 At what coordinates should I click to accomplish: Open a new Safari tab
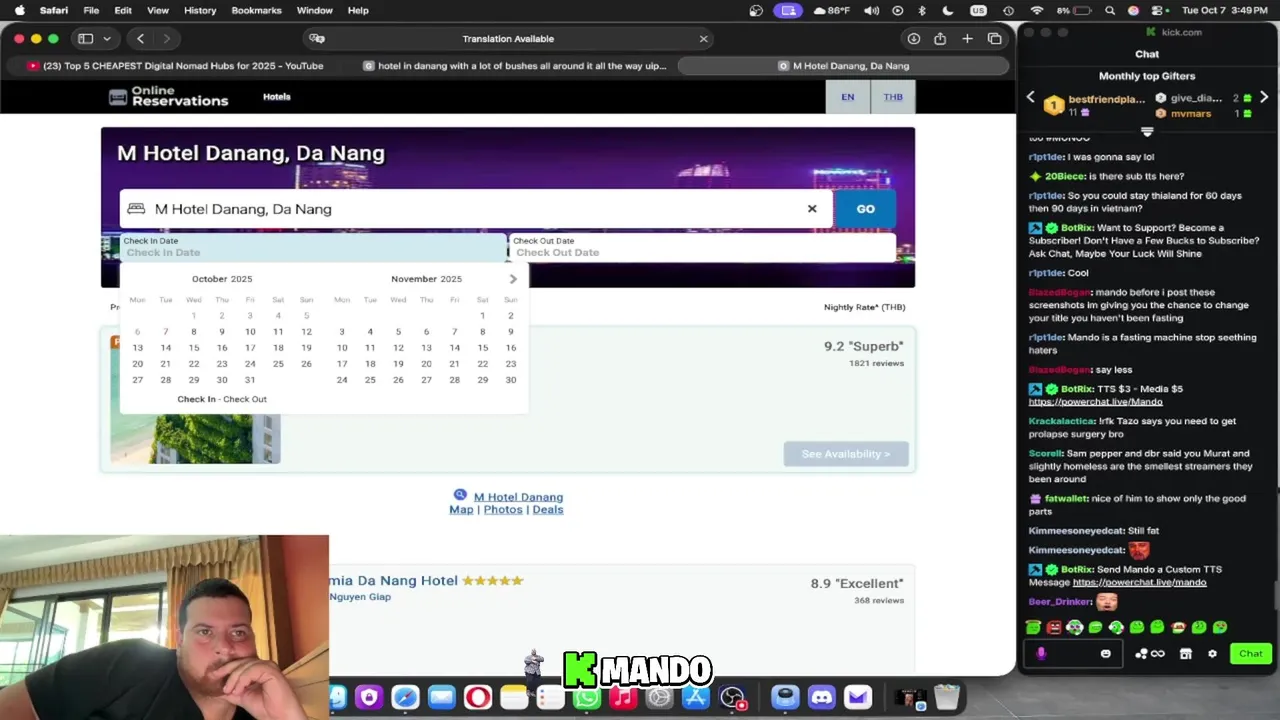point(967,39)
